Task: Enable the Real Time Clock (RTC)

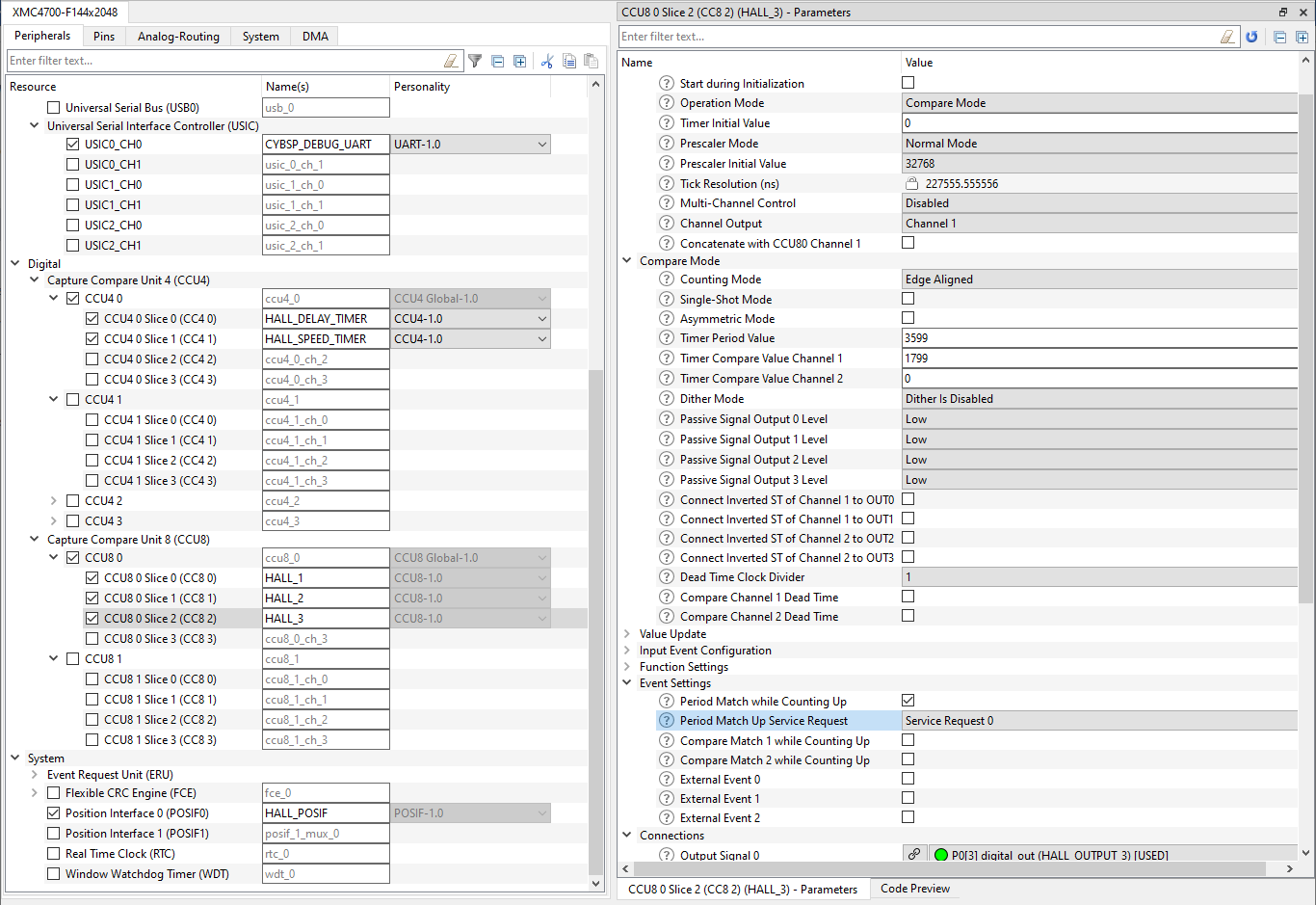Action: [54, 854]
